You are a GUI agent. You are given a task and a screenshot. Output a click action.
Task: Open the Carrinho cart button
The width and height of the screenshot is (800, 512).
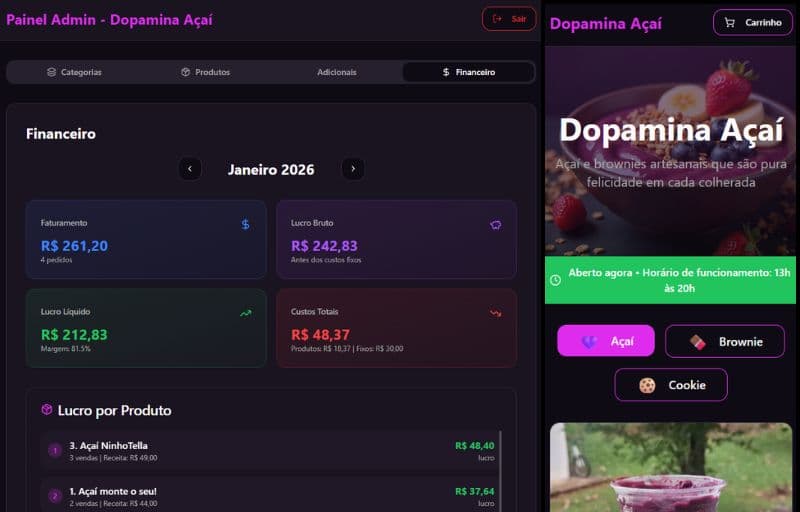pos(753,22)
